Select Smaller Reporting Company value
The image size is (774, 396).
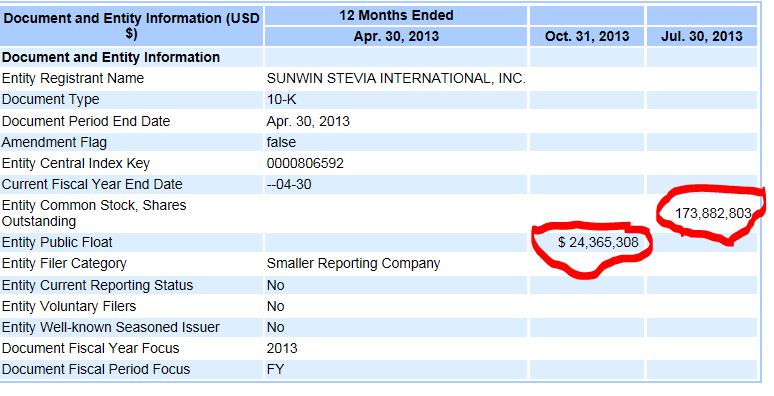tap(353, 264)
